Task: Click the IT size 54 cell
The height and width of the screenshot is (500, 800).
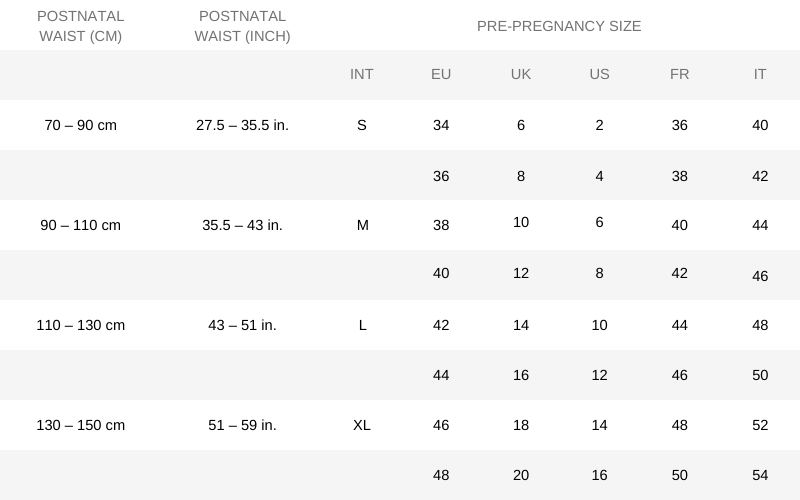Action: pyautogui.click(x=760, y=475)
